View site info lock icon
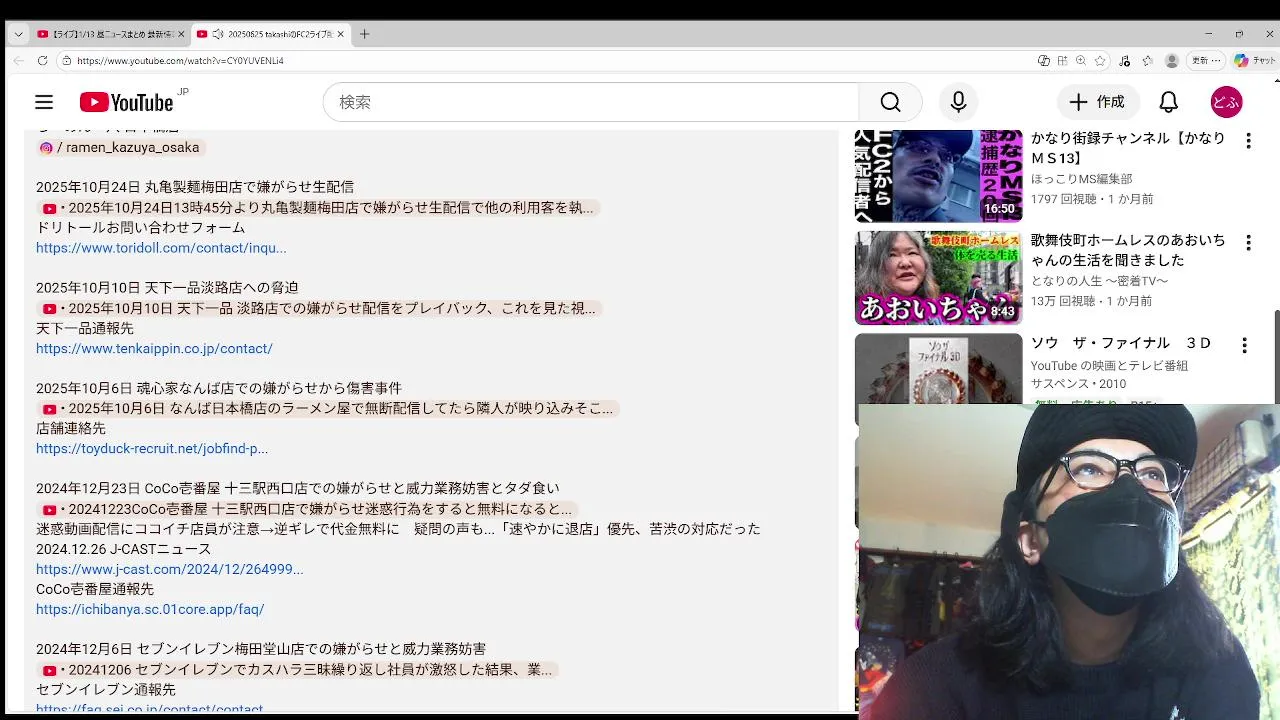1280x720 pixels. point(66,61)
